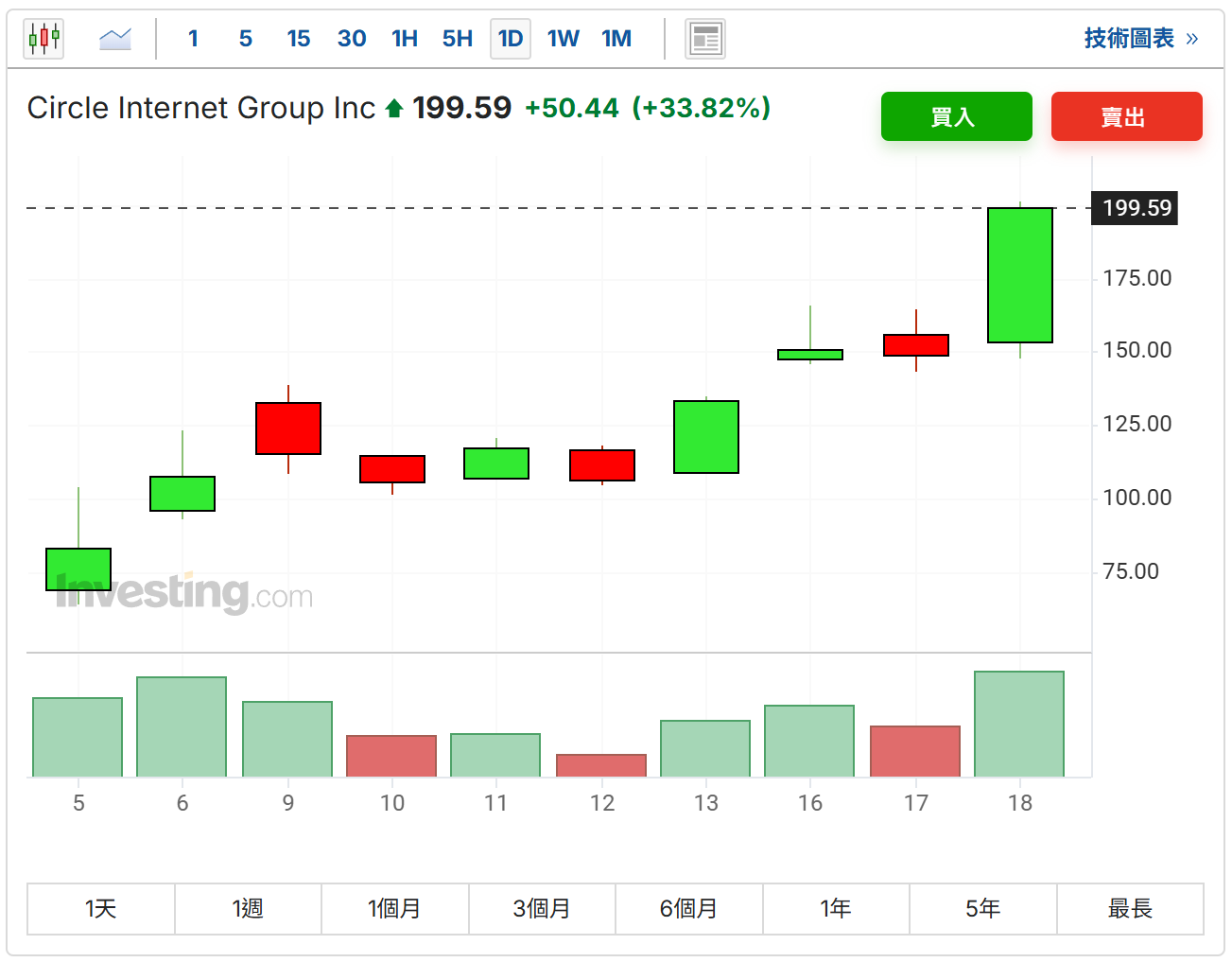Click the volume bar for day 9
The width and height of the screenshot is (1232, 962).
coord(287,740)
